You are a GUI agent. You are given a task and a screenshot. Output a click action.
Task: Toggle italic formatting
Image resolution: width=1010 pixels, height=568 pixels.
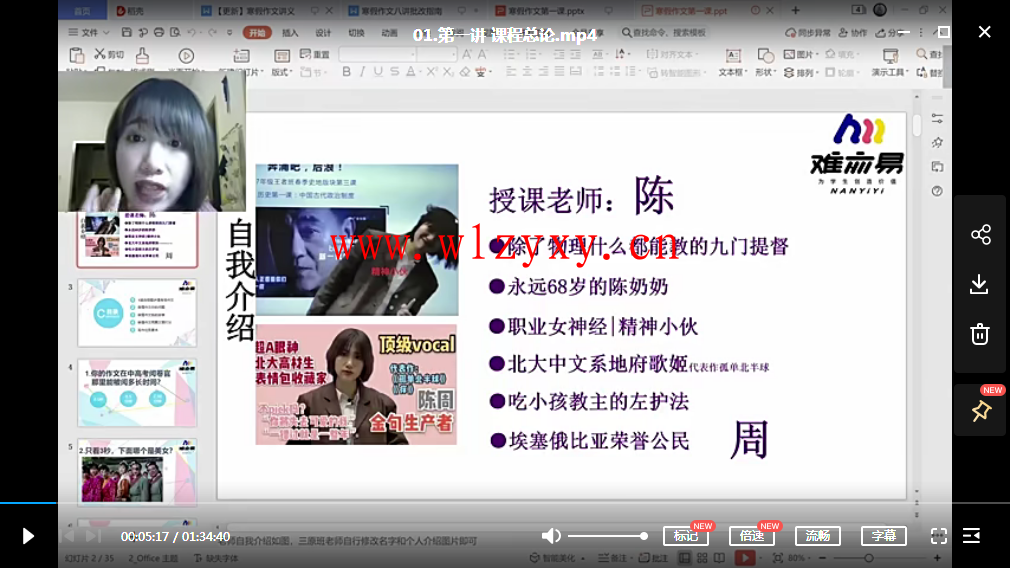(x=362, y=71)
